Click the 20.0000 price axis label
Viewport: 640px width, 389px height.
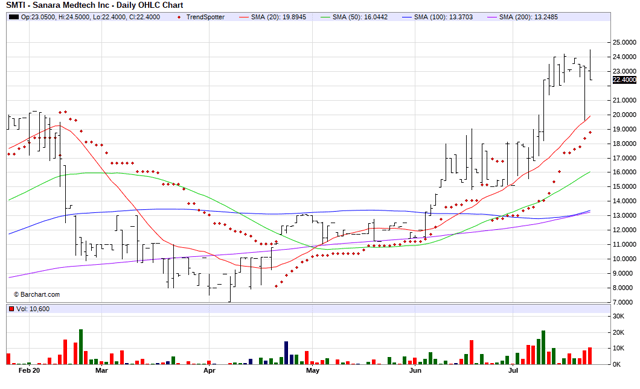click(x=624, y=115)
